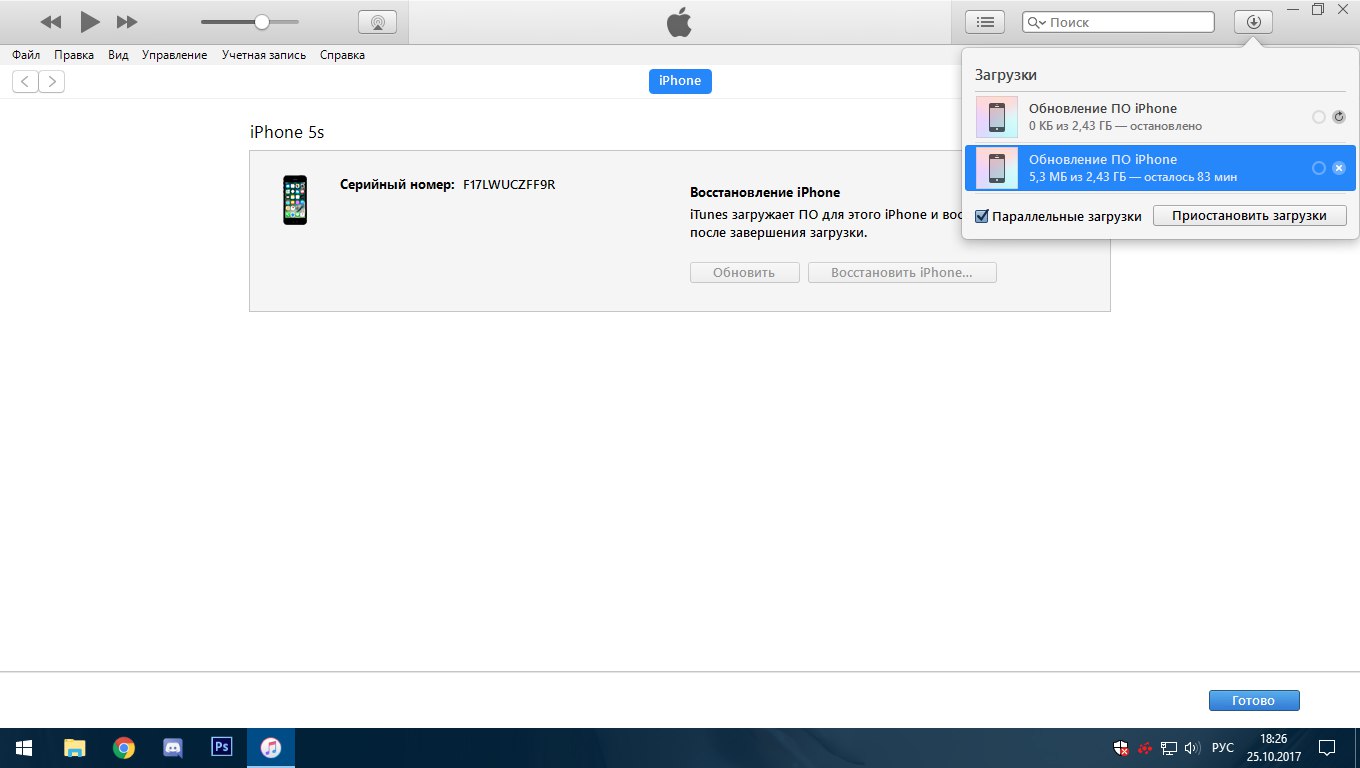
Task: Open the AirPlay icon menu
Action: click(x=377, y=21)
